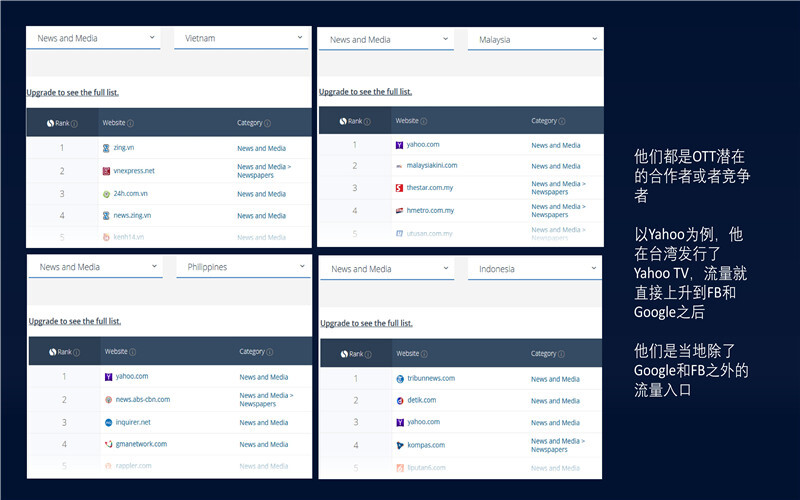Click the tribunnews.com site icon
Image resolution: width=800 pixels, height=500 pixels.
point(400,379)
